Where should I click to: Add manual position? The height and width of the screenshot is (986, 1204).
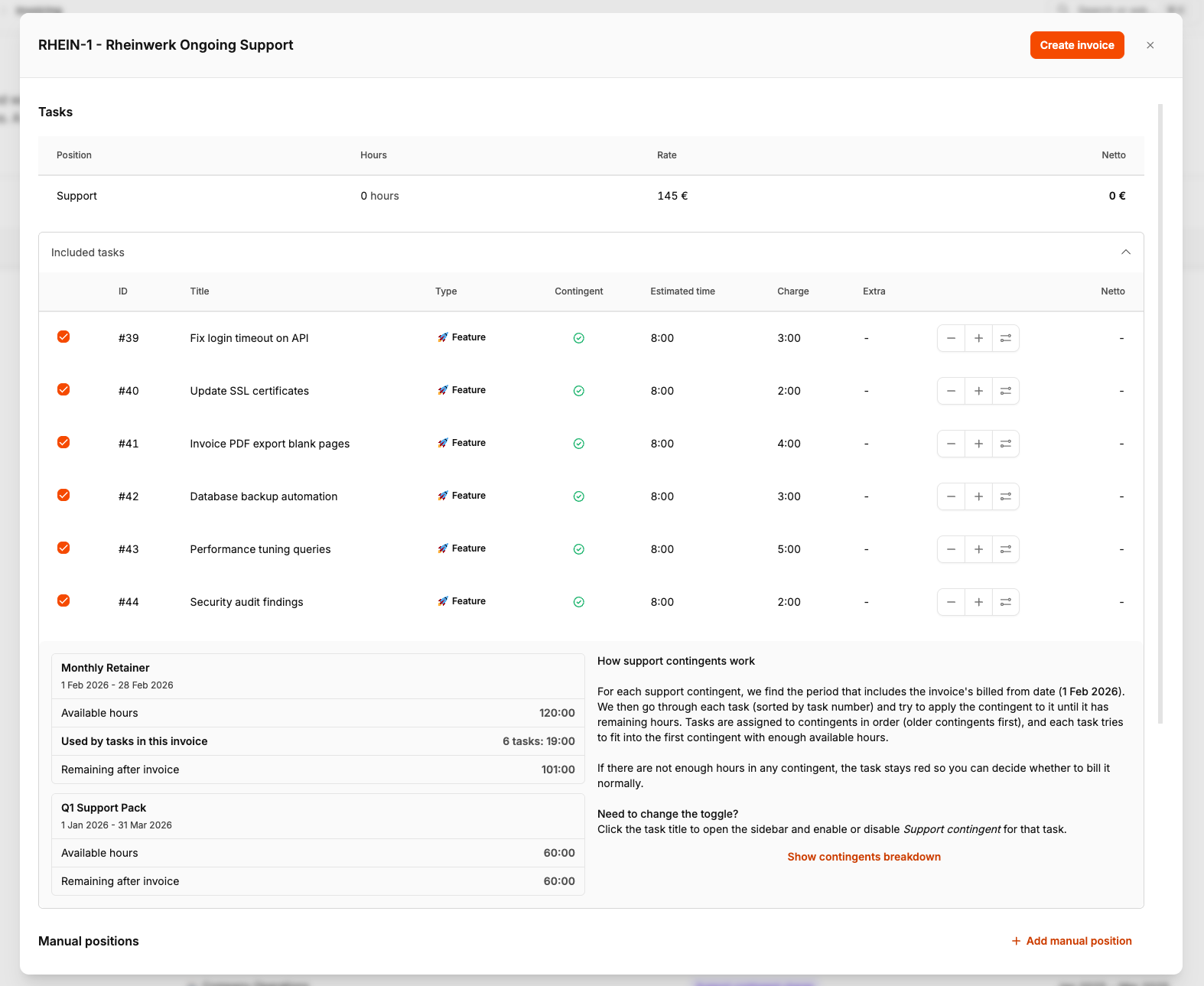click(x=1072, y=941)
